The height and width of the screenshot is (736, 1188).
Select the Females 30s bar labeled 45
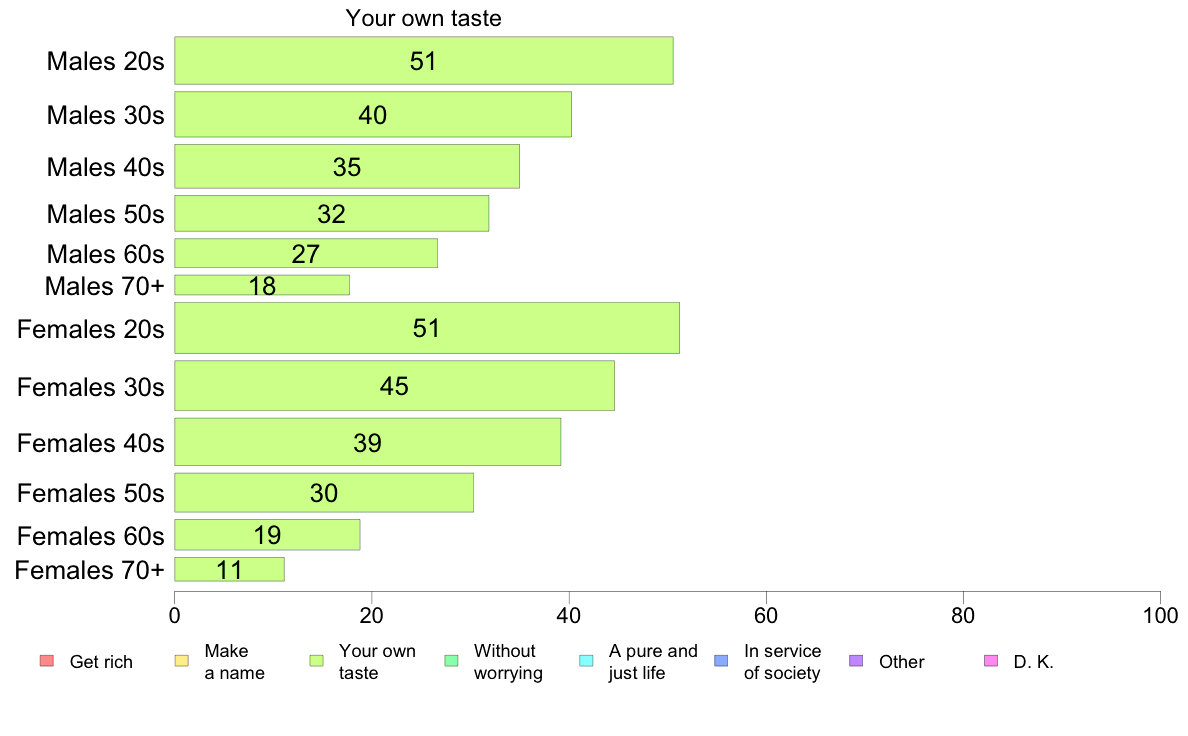click(394, 386)
